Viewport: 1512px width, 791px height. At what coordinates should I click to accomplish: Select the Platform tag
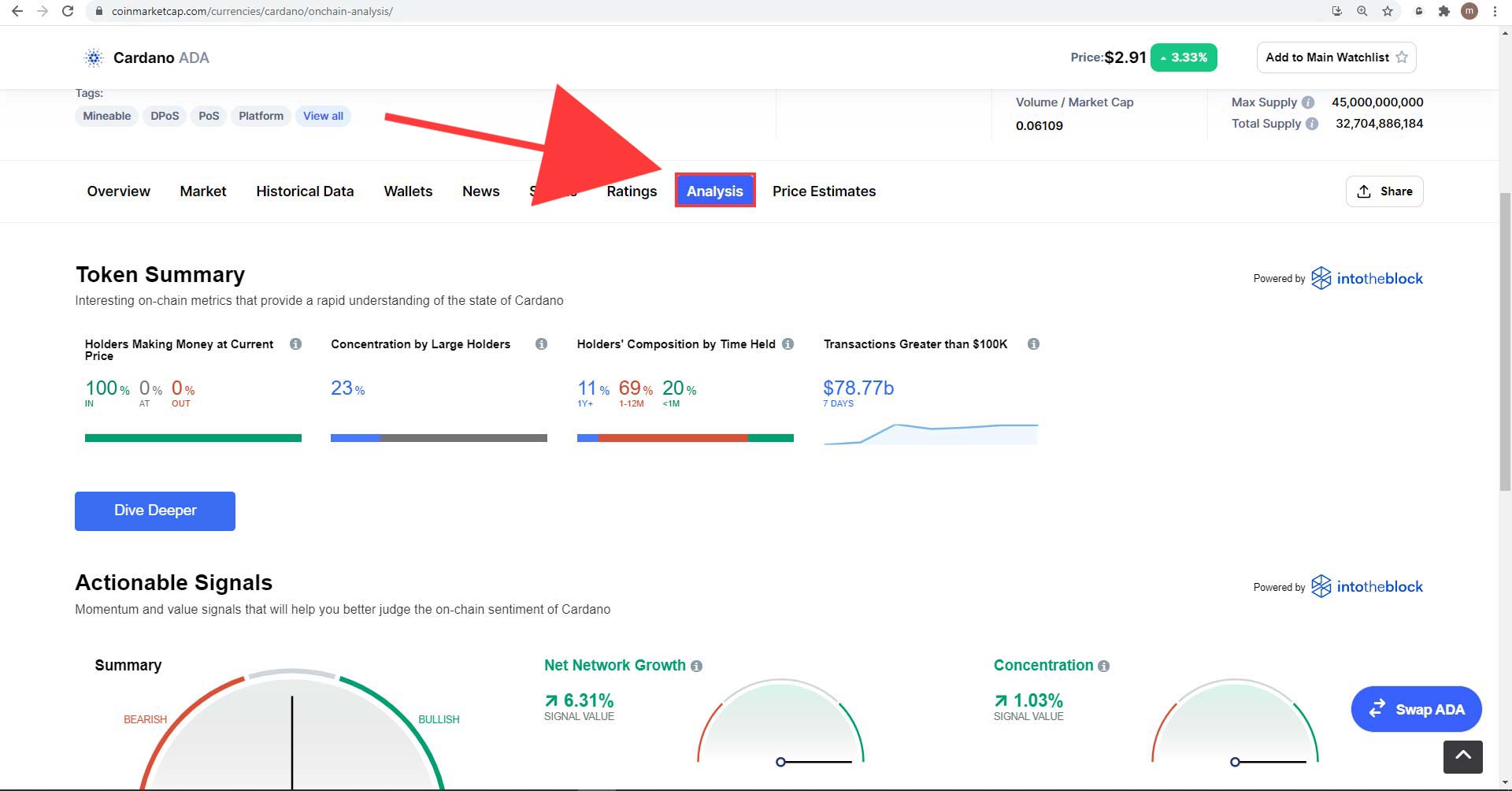tap(261, 116)
